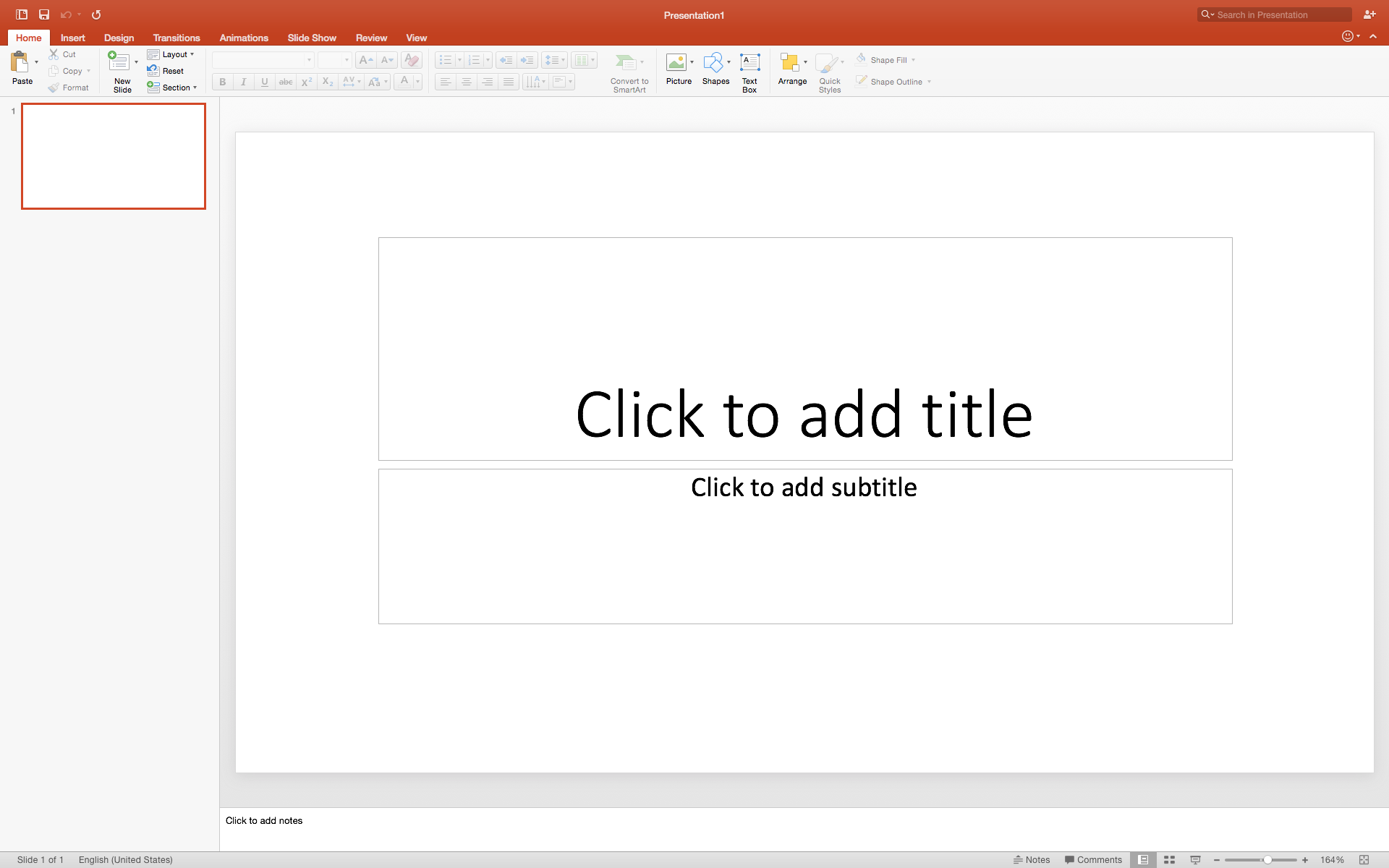Expand the Layout options dropdown

[x=192, y=54]
